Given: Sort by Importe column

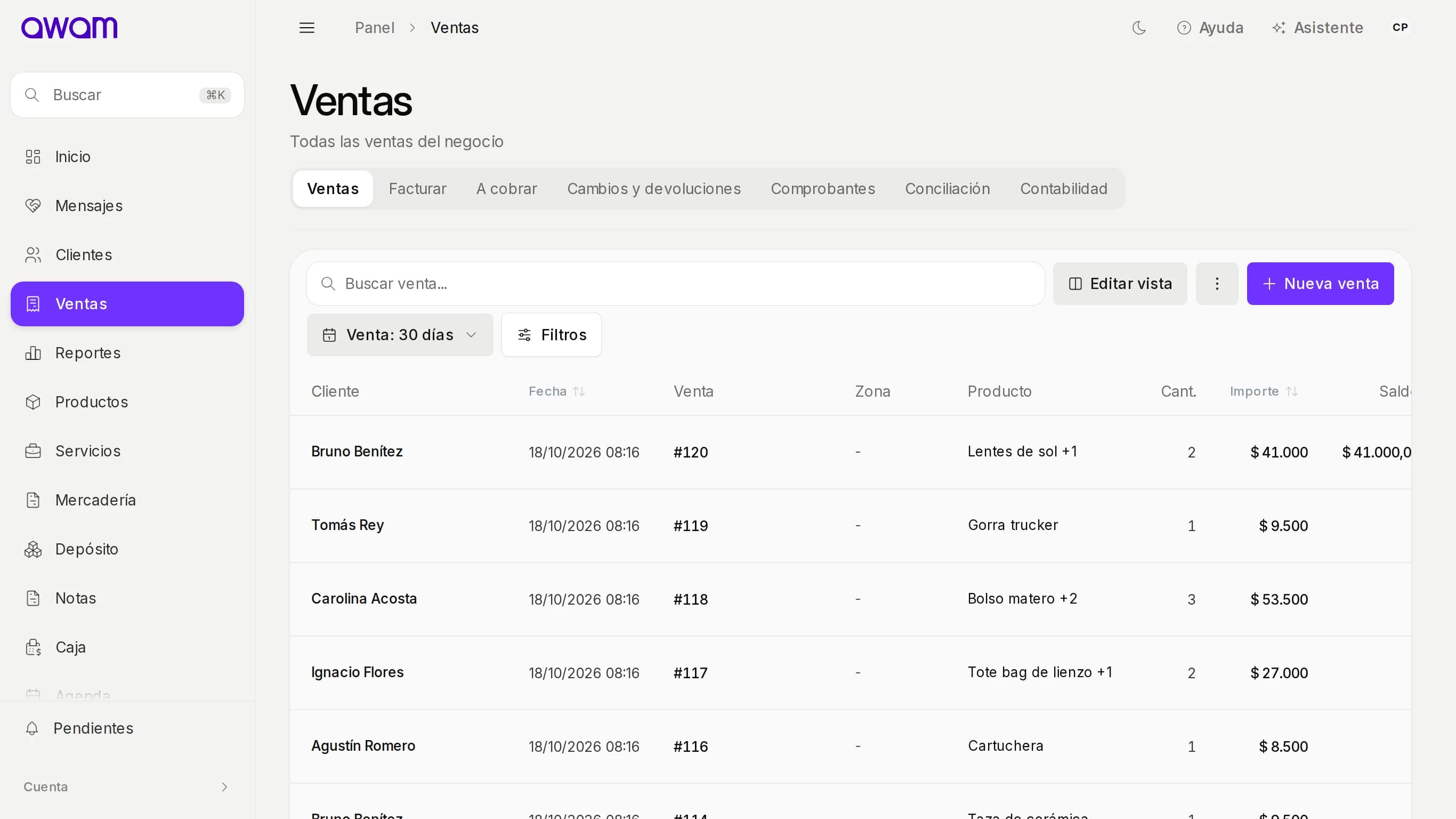Looking at the screenshot, I should (1264, 391).
